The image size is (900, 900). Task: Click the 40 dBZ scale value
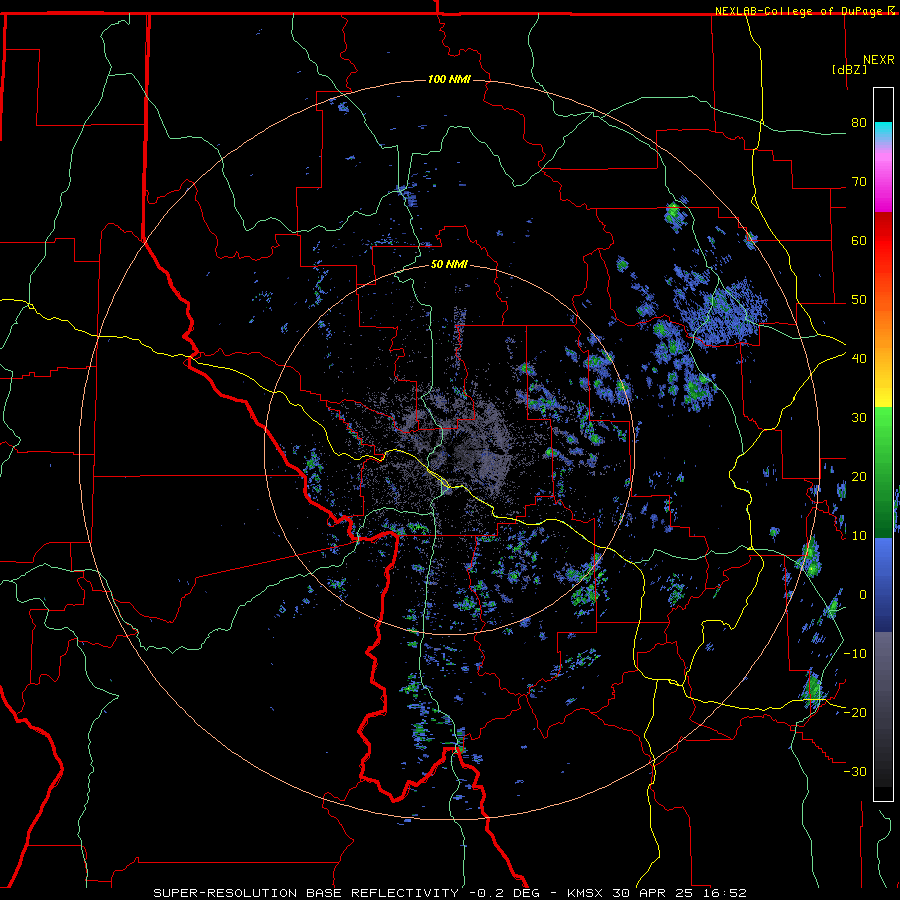coord(859,359)
